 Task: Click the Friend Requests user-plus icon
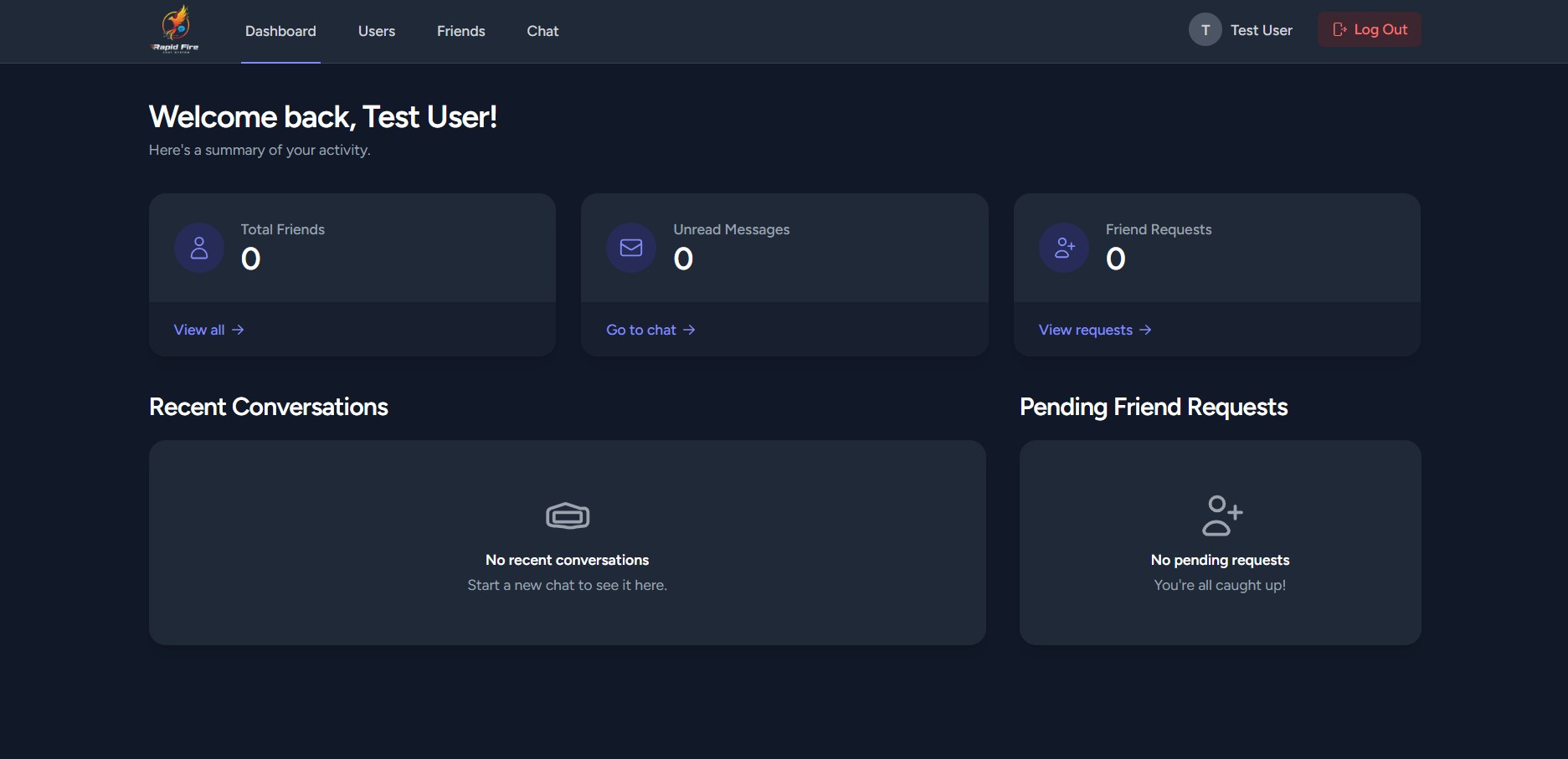pyautogui.click(x=1063, y=248)
